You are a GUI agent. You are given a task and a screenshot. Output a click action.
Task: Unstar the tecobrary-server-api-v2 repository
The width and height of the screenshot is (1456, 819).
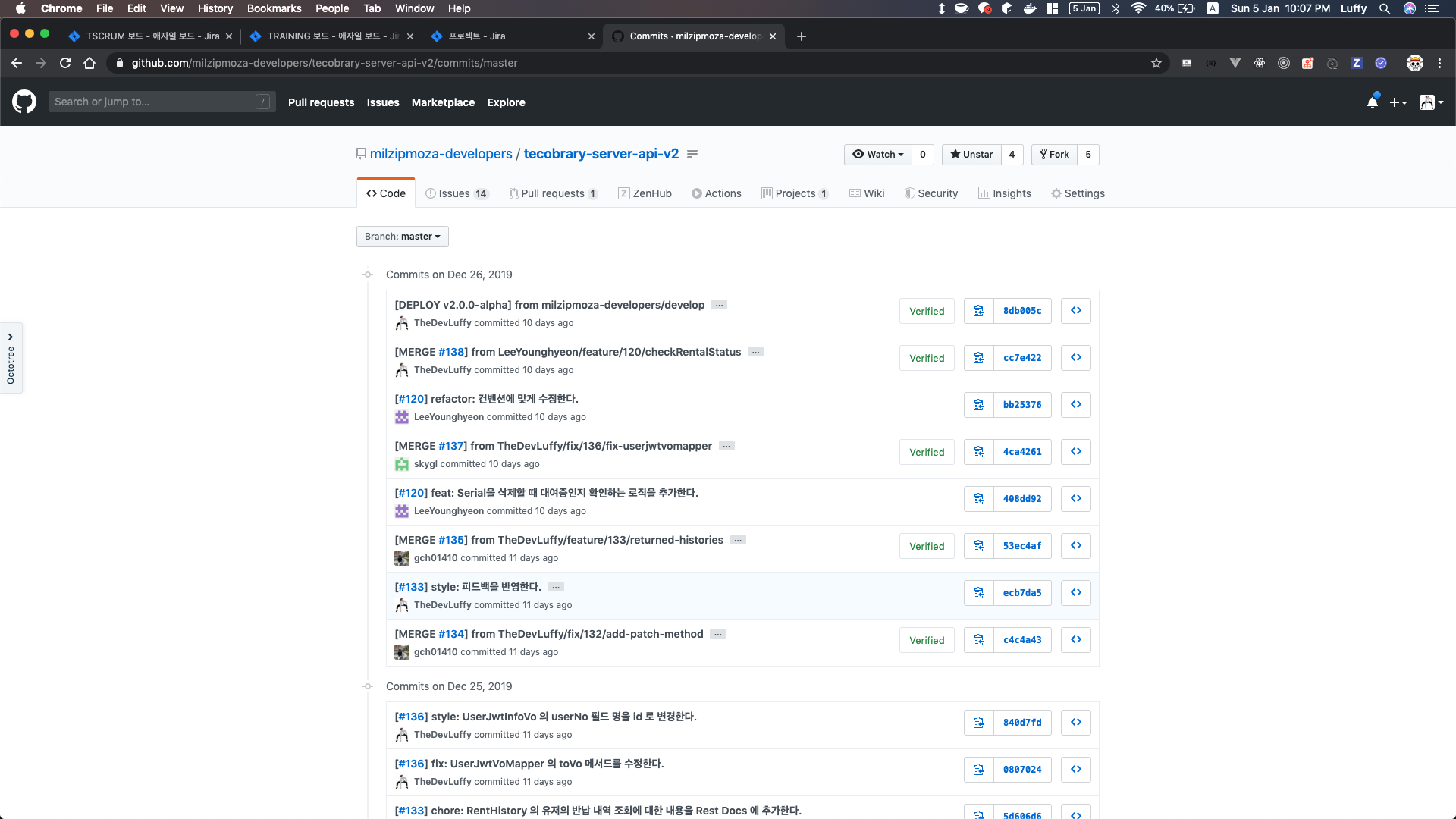(x=971, y=155)
